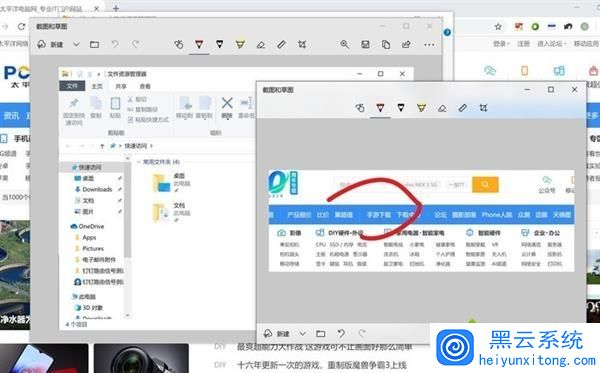Viewport: 600px width, 373px height.
Task: Open file folder icon at bottom of front window
Action: point(321,334)
